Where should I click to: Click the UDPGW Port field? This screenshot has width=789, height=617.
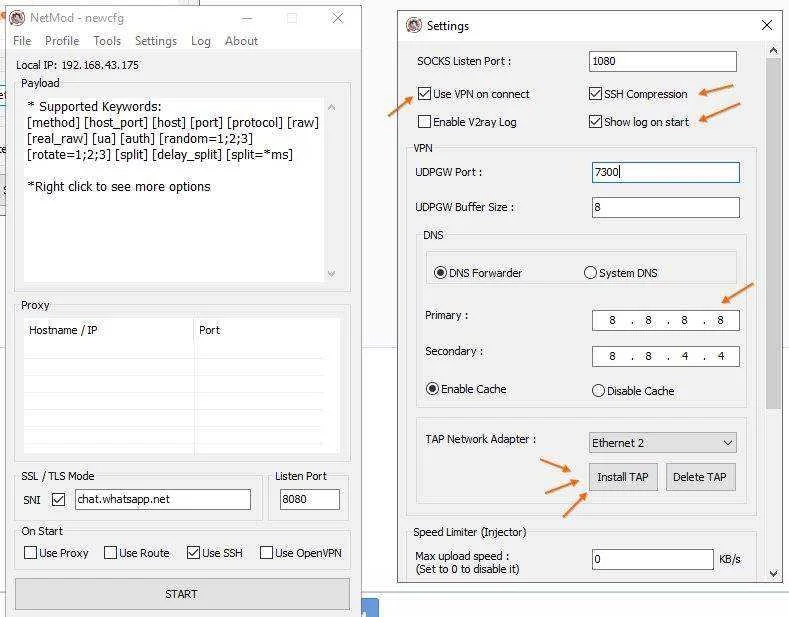(666, 172)
